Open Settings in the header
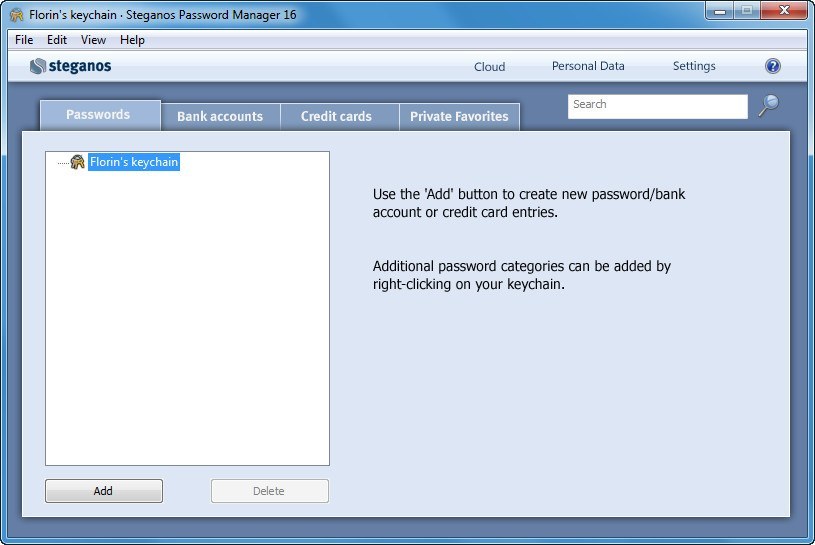Screen dimensions: 815x545 pos(694,66)
